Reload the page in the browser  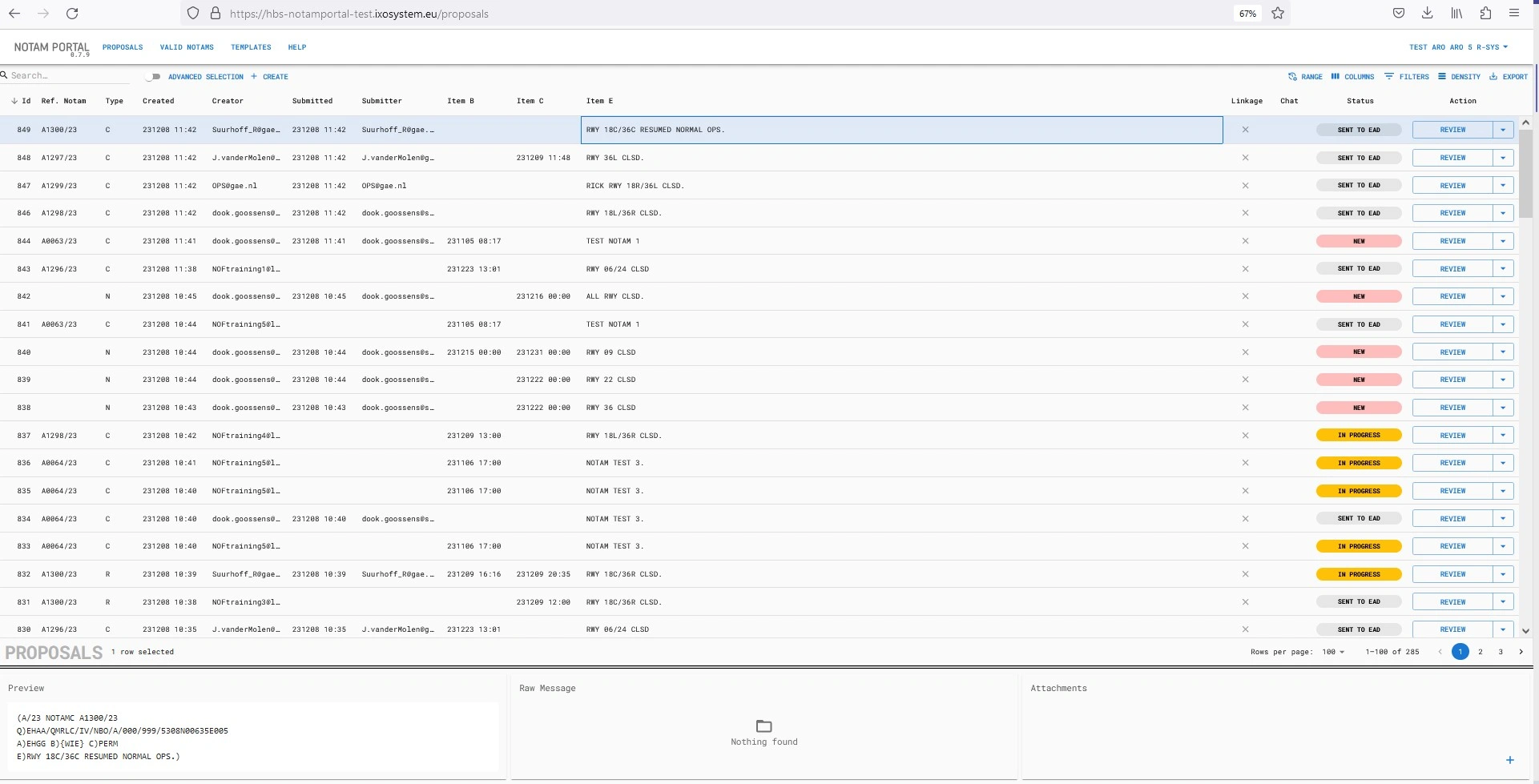pyautogui.click(x=72, y=14)
